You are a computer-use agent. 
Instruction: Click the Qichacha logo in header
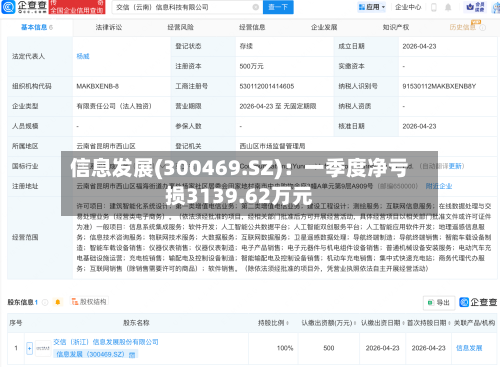(24, 7)
